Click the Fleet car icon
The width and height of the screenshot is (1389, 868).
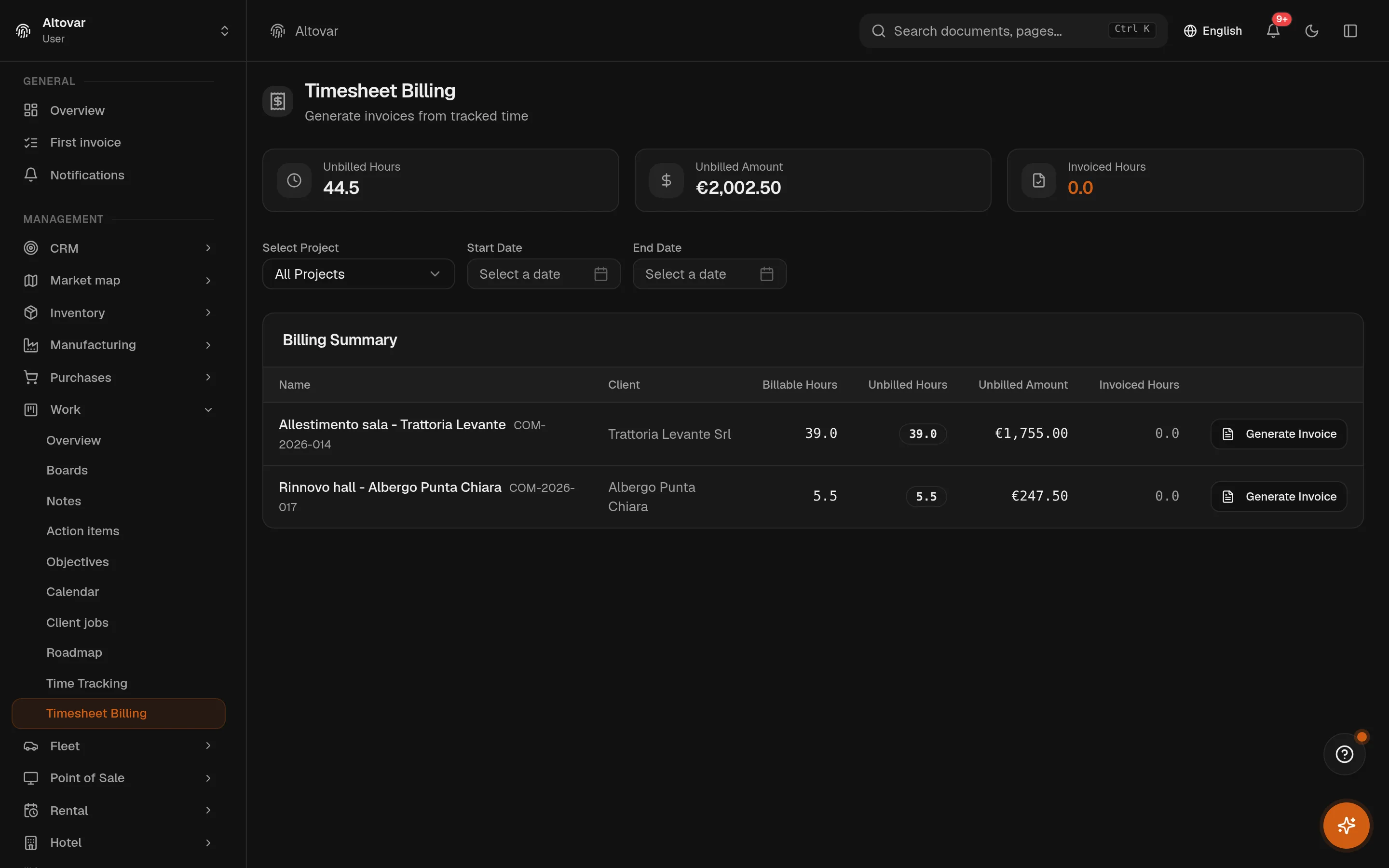point(31,746)
